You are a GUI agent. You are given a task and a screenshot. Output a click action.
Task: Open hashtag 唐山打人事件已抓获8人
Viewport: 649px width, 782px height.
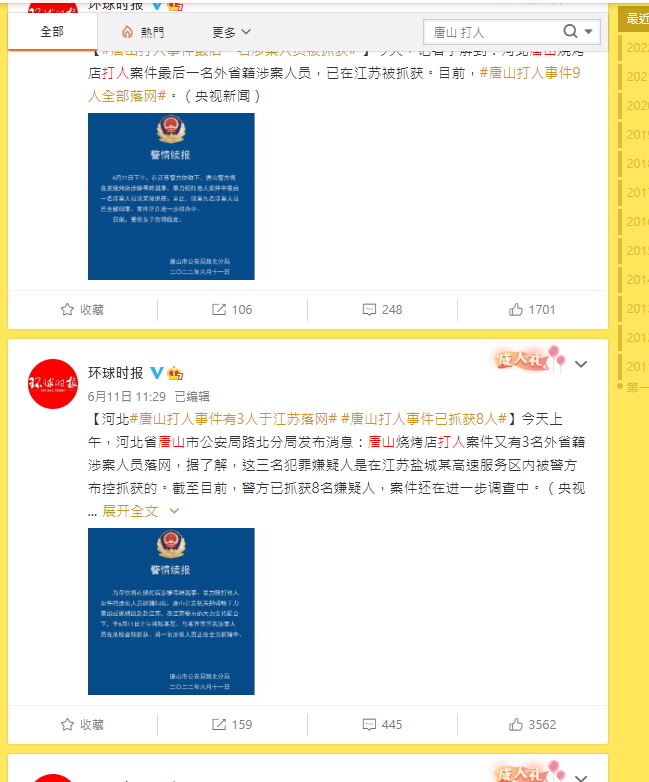coord(424,419)
